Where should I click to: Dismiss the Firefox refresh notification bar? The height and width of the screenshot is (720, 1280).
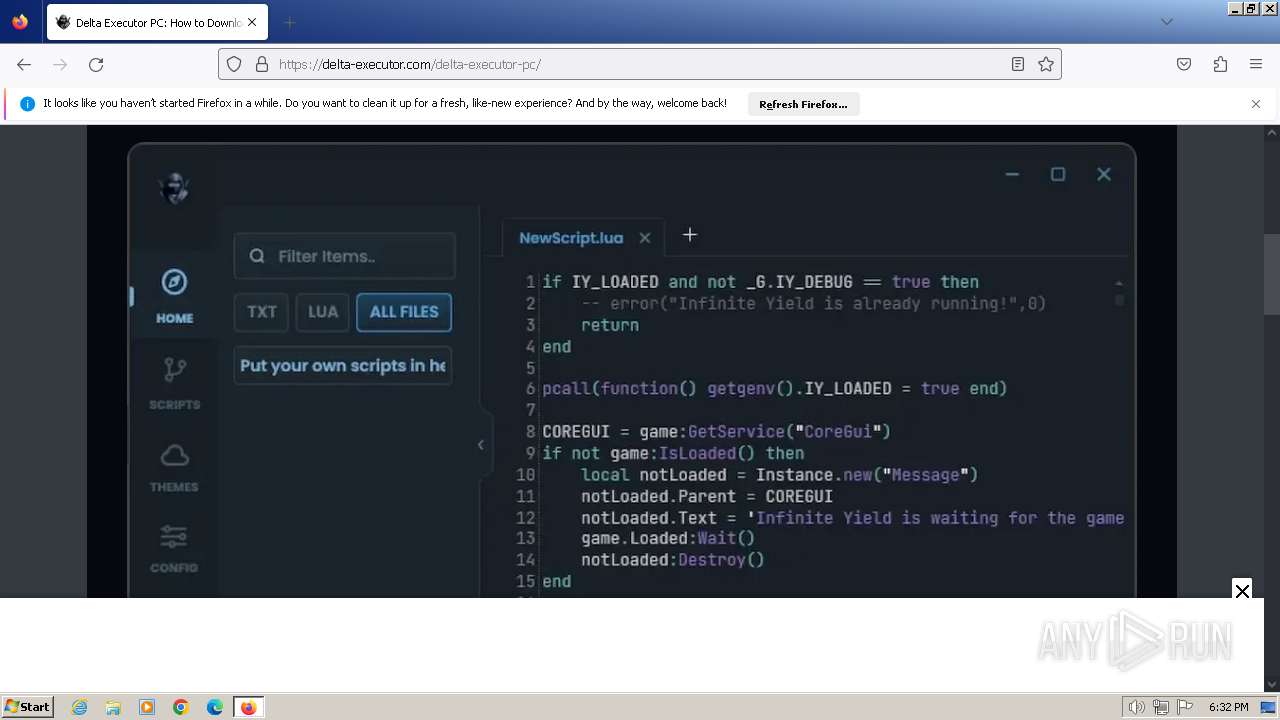pyautogui.click(x=1256, y=104)
